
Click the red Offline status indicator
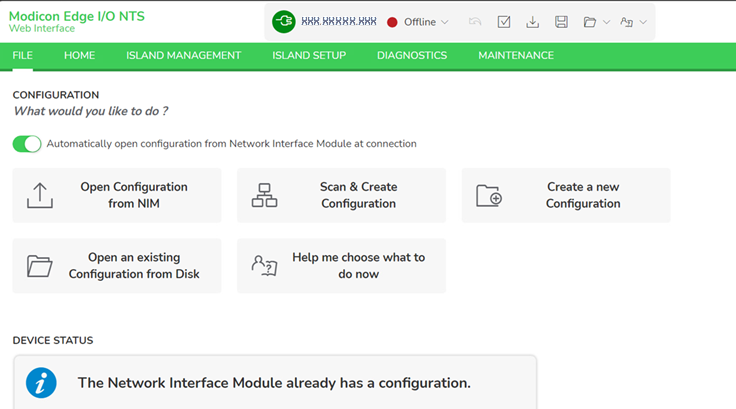pyautogui.click(x=392, y=22)
